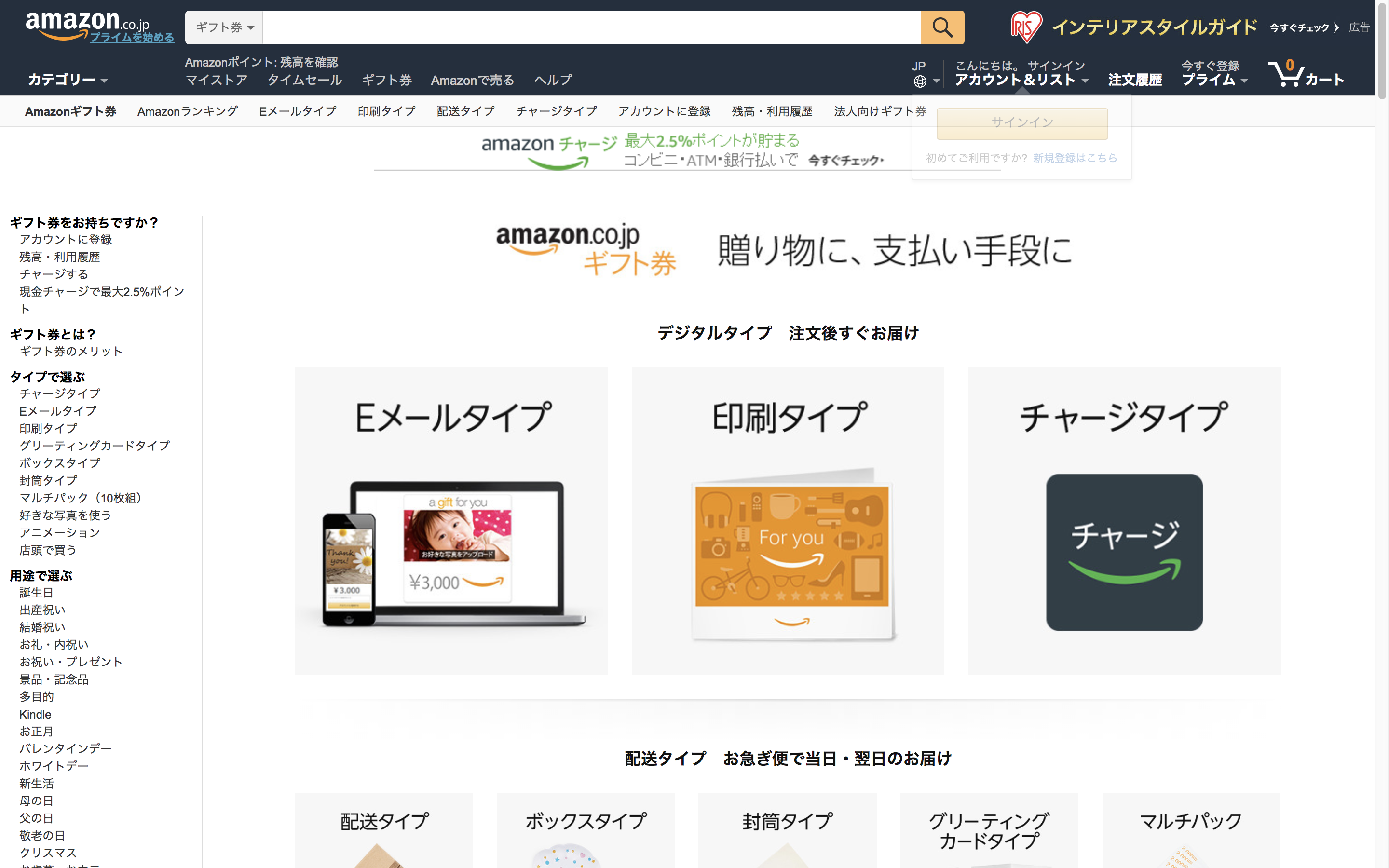Select the Amazonギフト券 sub-nav tab
This screenshot has width=1389, height=868.
[x=70, y=111]
